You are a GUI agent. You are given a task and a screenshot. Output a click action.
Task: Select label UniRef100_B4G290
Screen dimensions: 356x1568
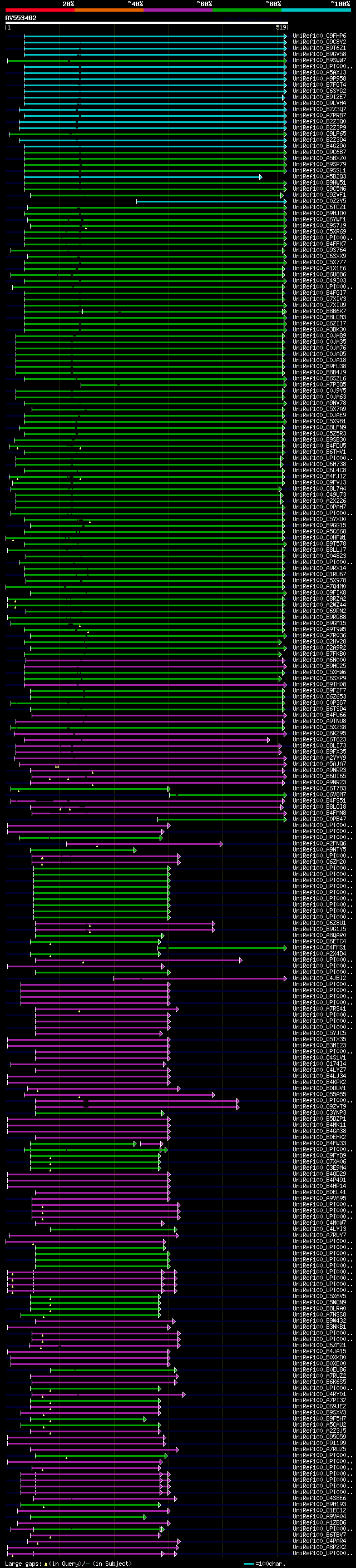[x=319, y=146]
